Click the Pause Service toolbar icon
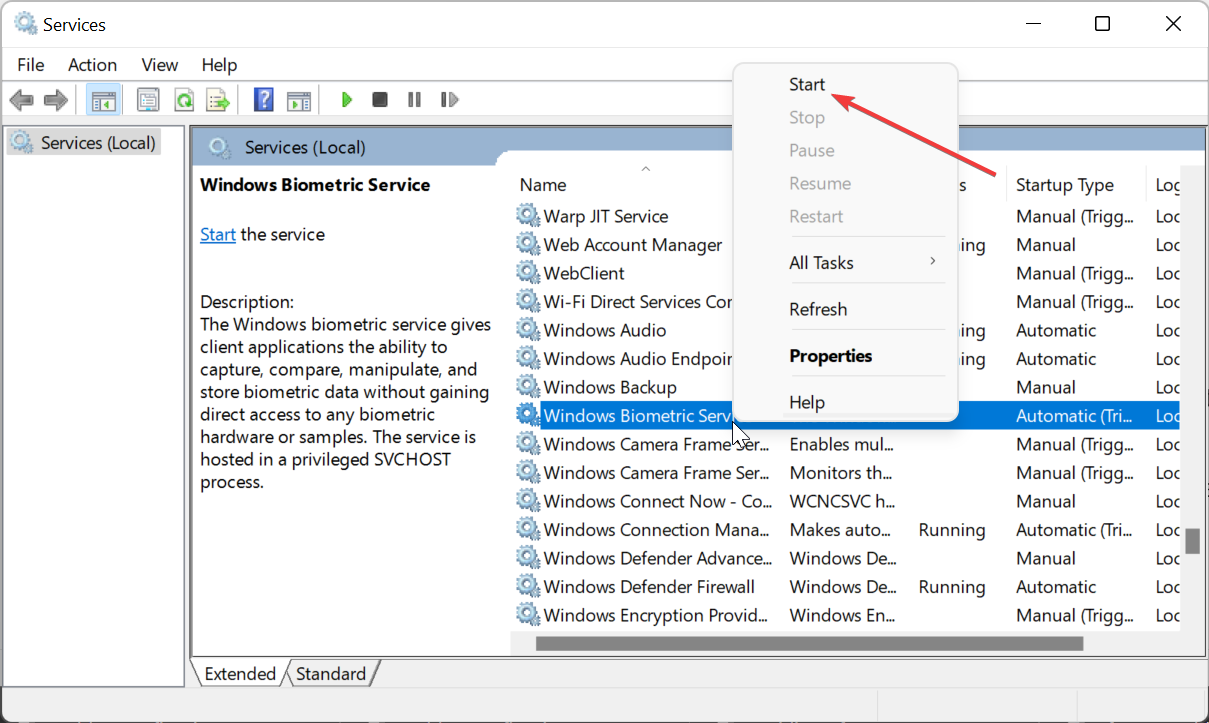The image size is (1209, 723). [414, 100]
